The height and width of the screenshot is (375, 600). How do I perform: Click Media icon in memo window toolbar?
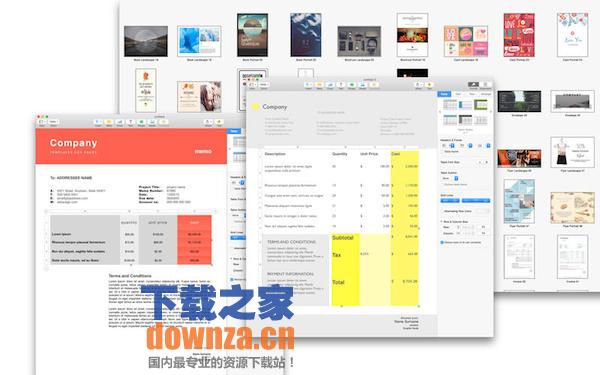(152, 122)
